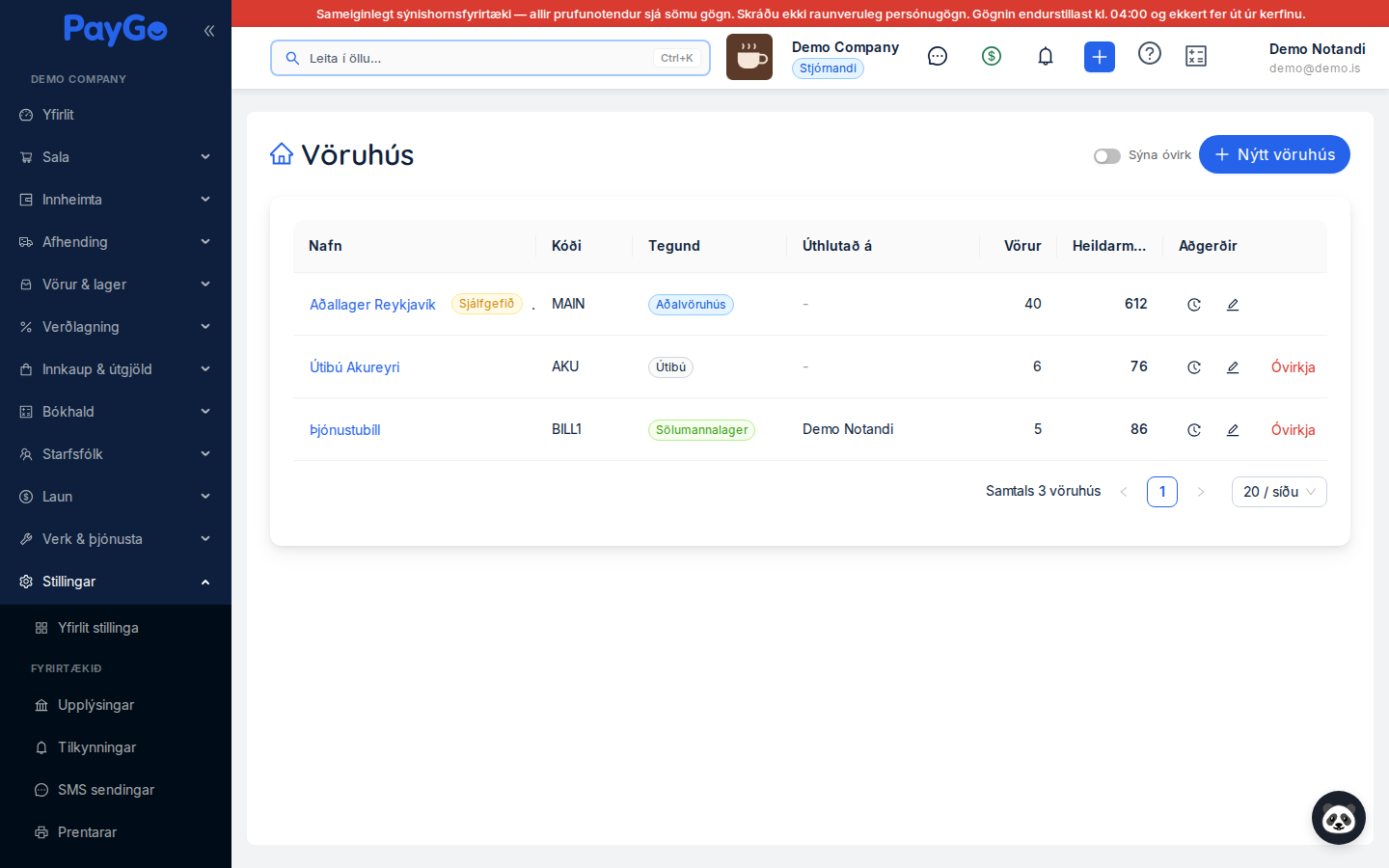Deactivate Þjónustubíll with Óvirkja

pos(1293,430)
